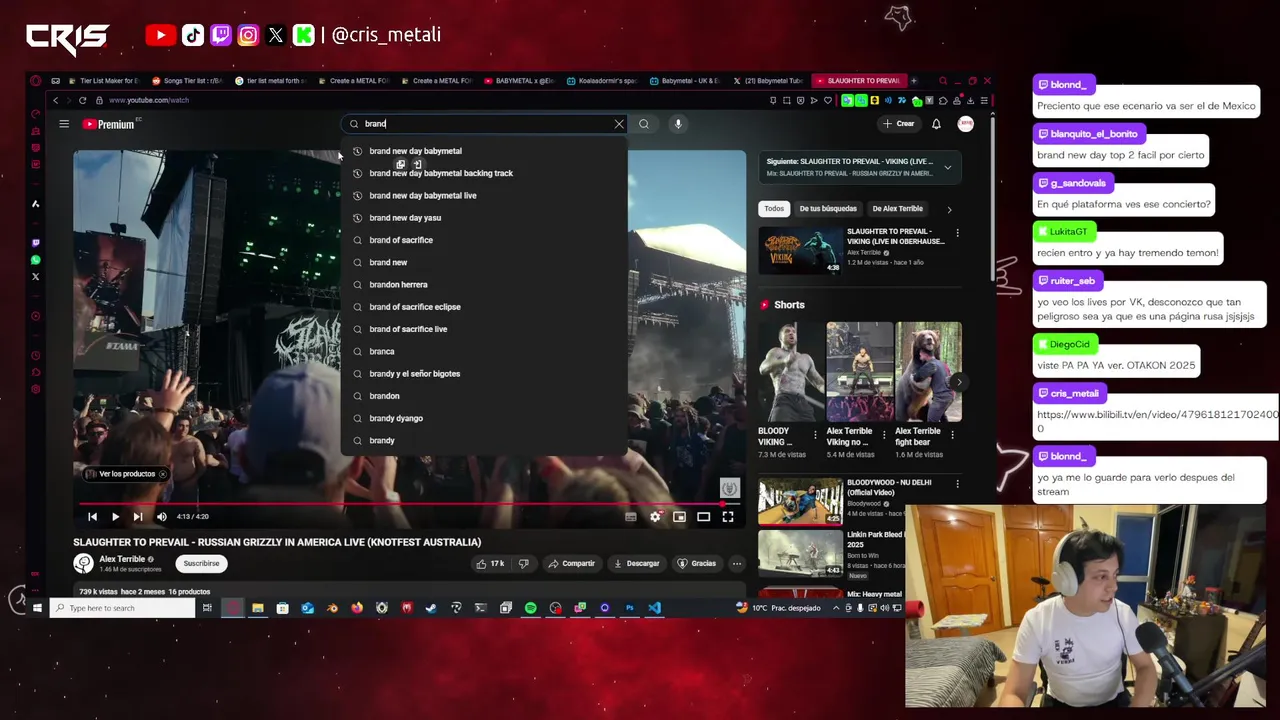
Task: Open options for Bloodywood Nu Delhi video
Action: pyautogui.click(x=957, y=484)
